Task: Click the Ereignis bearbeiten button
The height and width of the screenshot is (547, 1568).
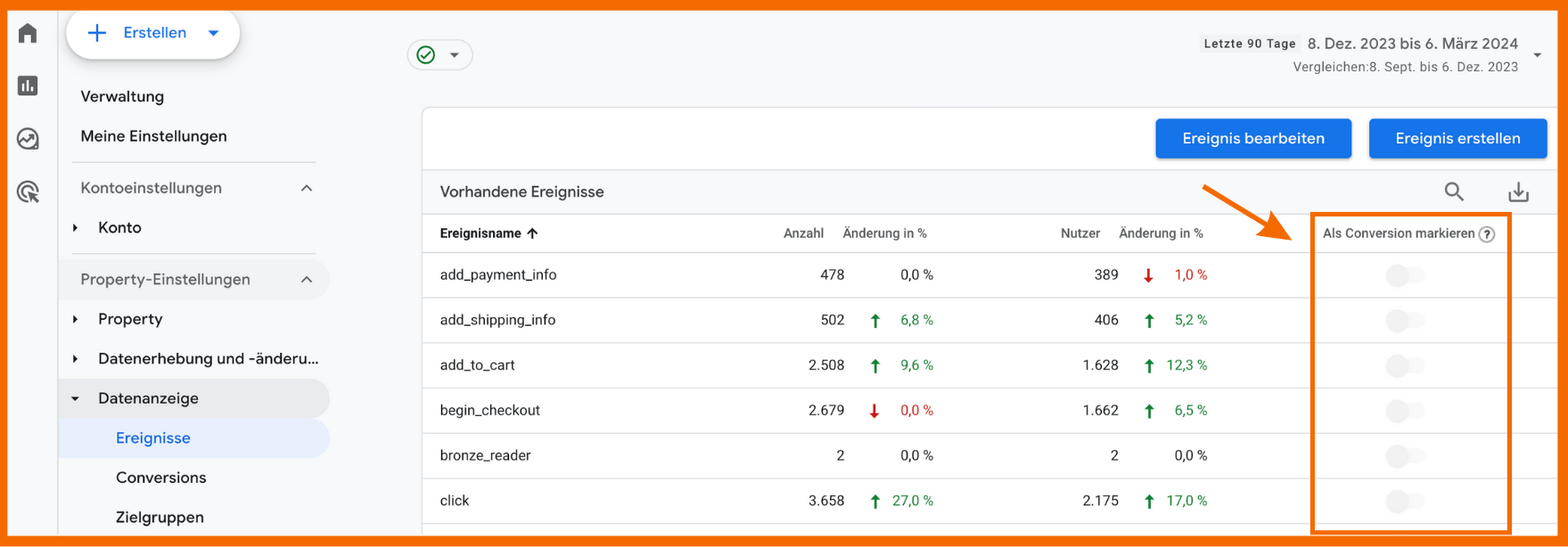Action: point(1252,139)
